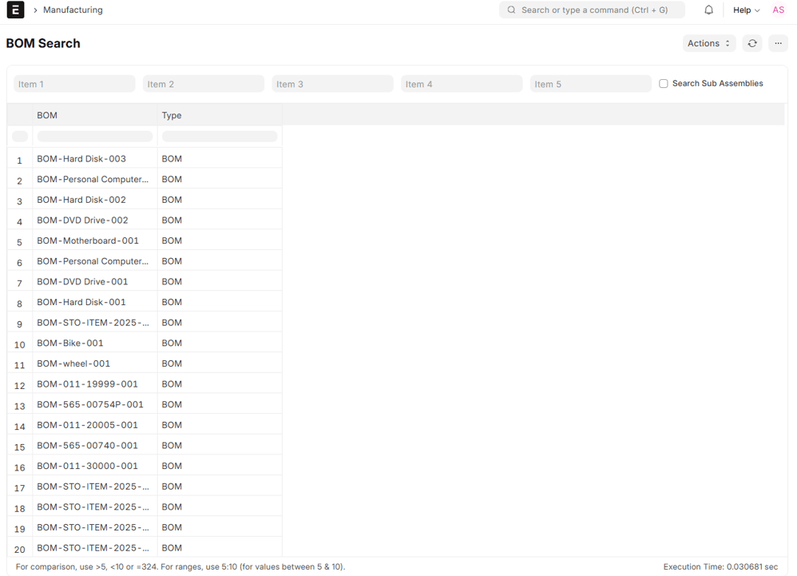Focus the Item 1 input field
The height and width of the screenshot is (576, 797).
[74, 84]
